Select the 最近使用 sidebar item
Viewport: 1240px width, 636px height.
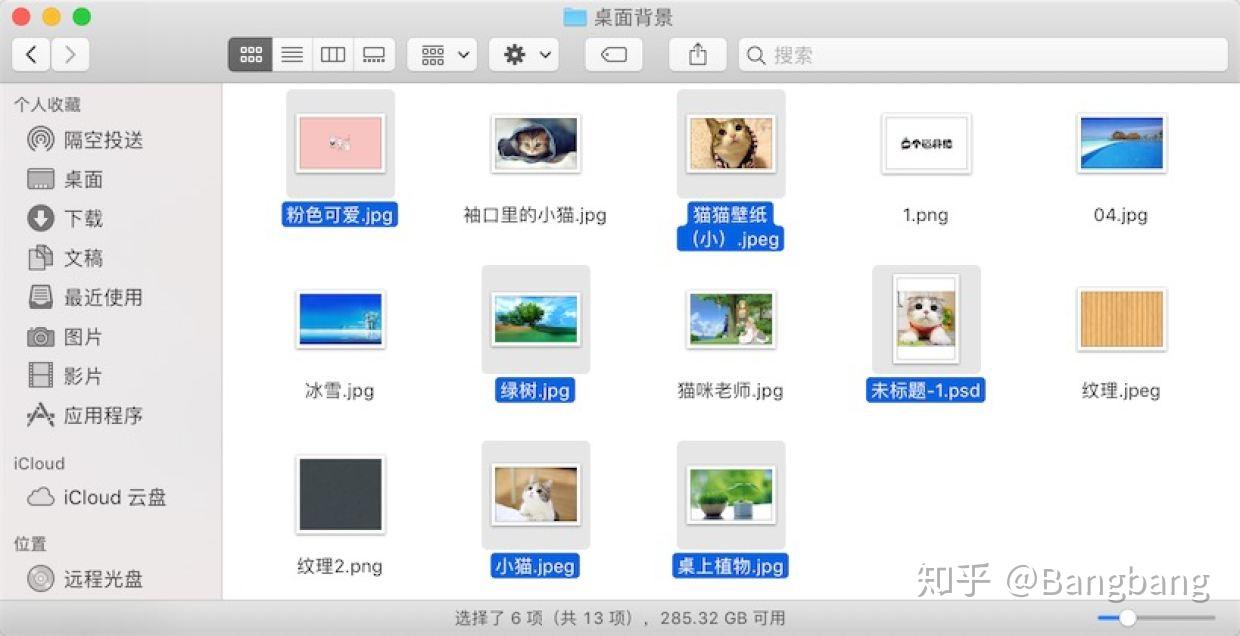tap(99, 297)
